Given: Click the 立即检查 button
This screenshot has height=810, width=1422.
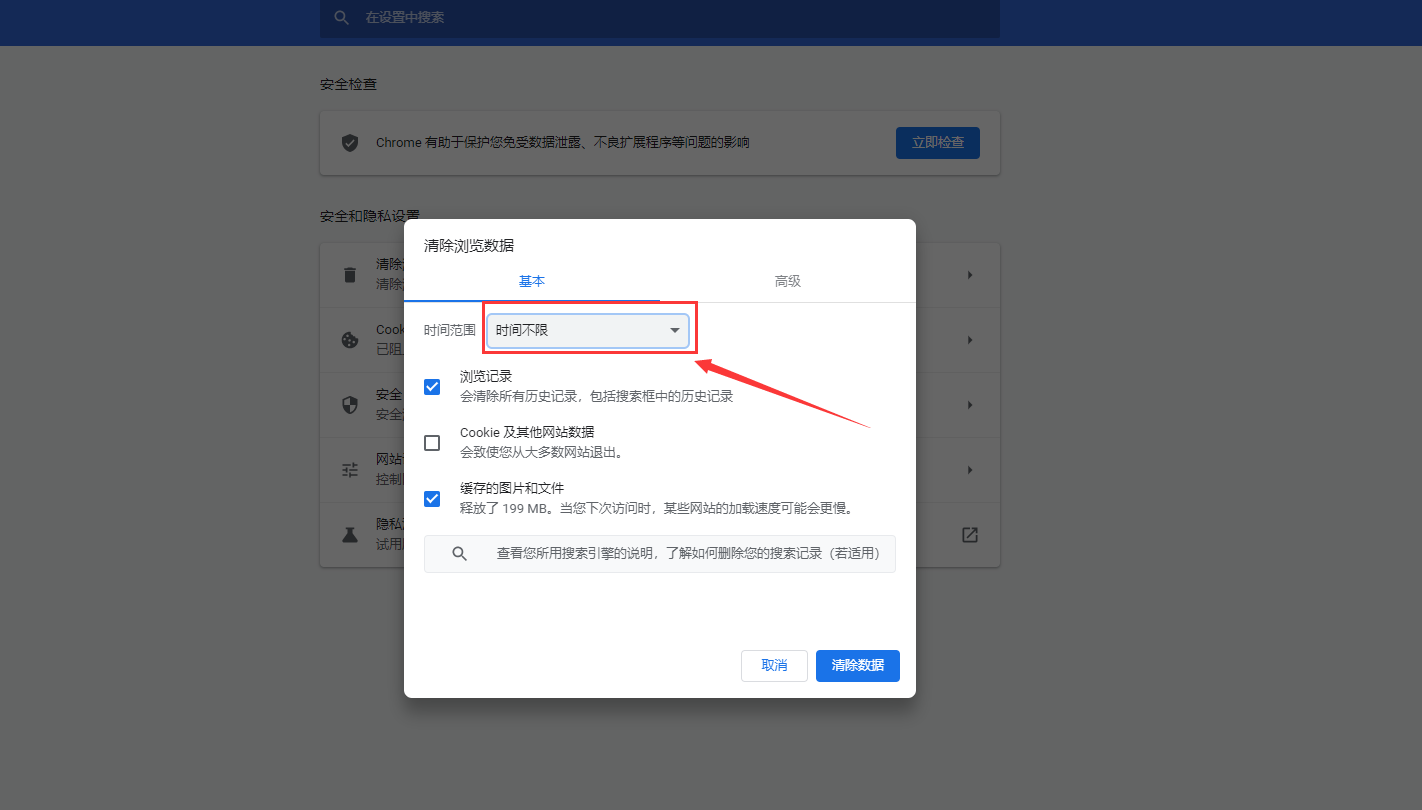Looking at the screenshot, I should click(937, 142).
